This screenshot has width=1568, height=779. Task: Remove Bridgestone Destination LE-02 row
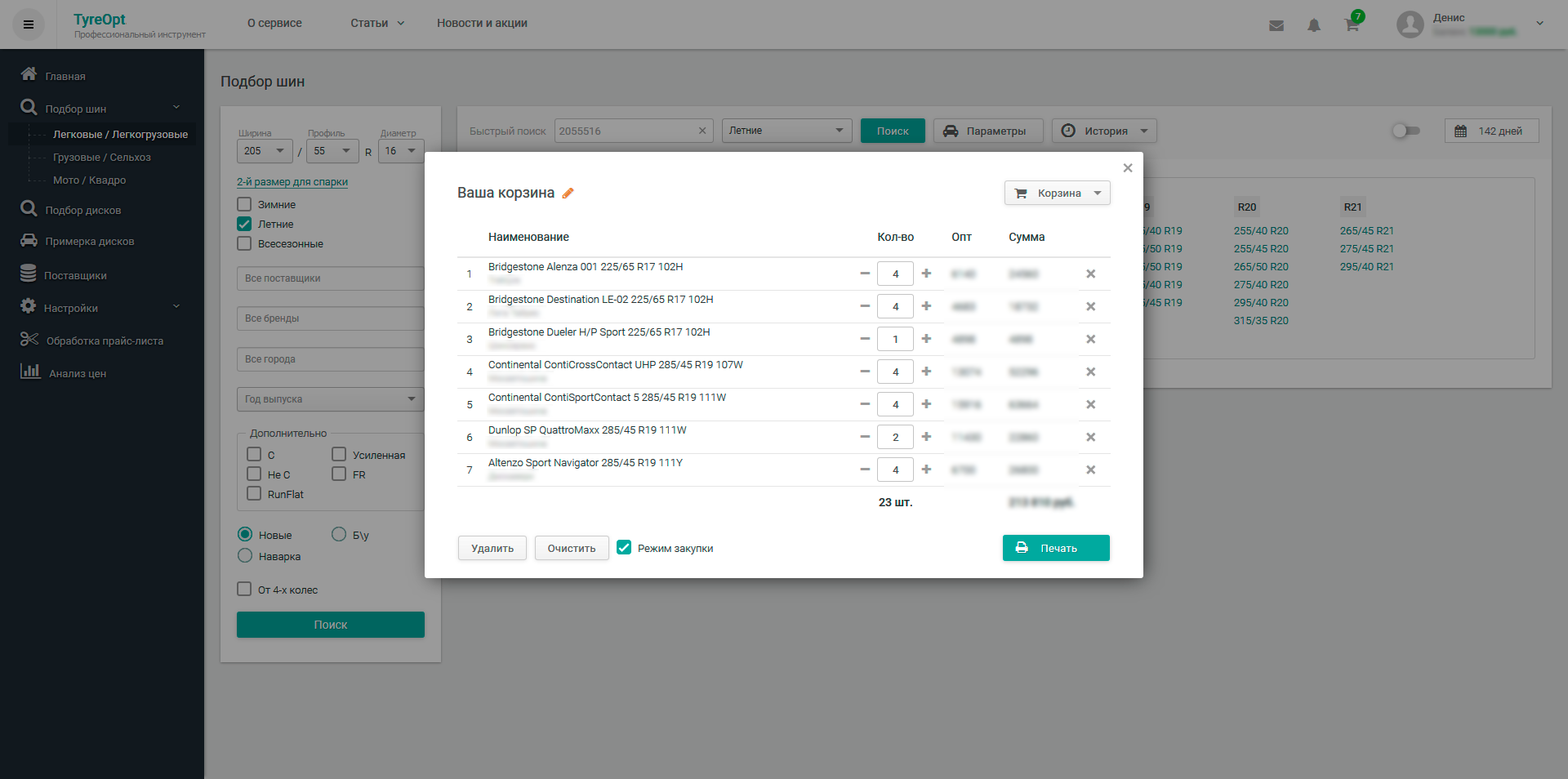pos(1090,306)
